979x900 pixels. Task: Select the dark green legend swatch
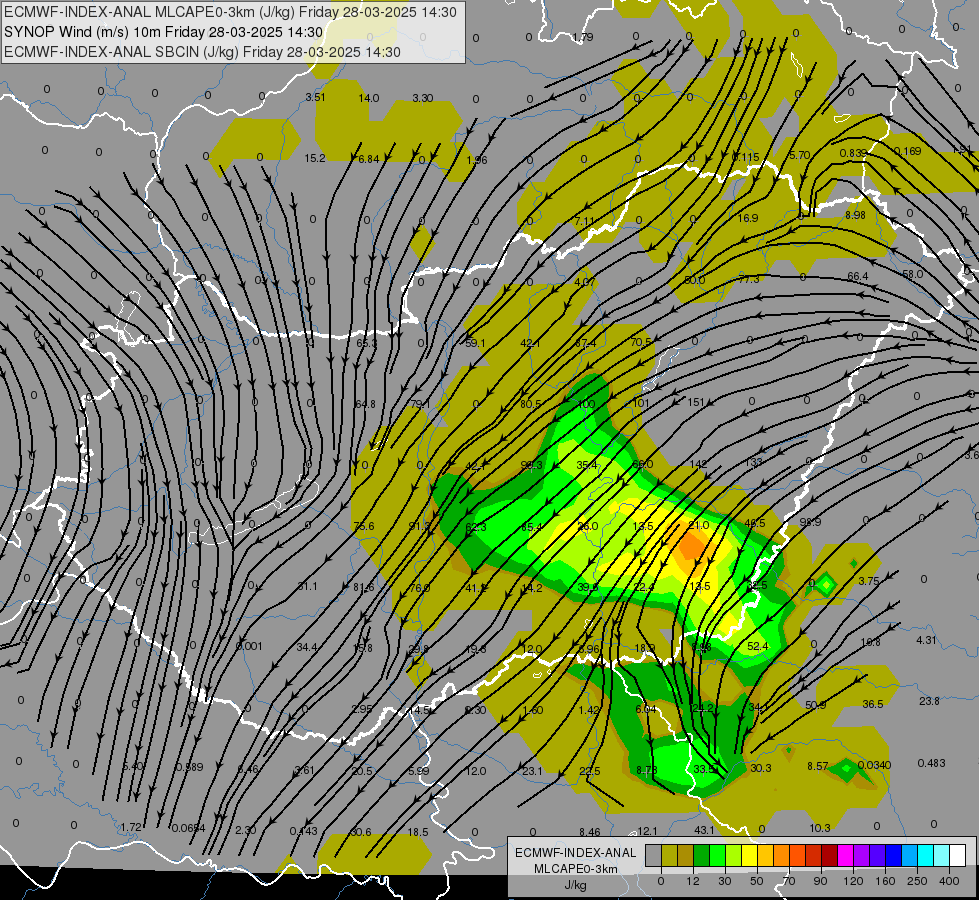click(x=701, y=855)
